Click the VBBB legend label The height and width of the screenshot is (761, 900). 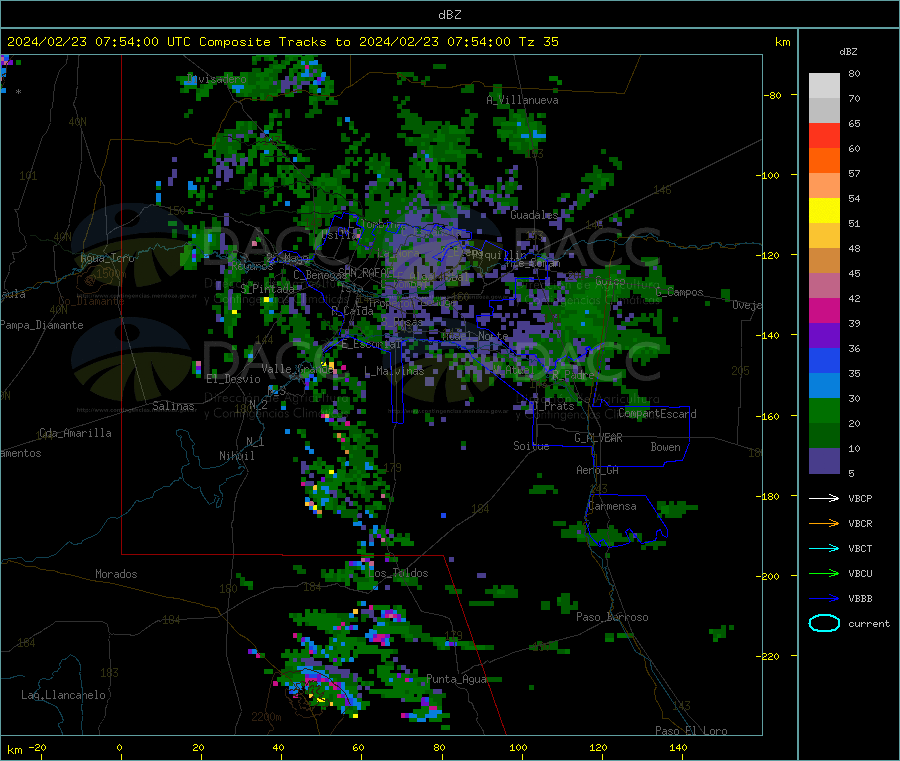[860, 599]
